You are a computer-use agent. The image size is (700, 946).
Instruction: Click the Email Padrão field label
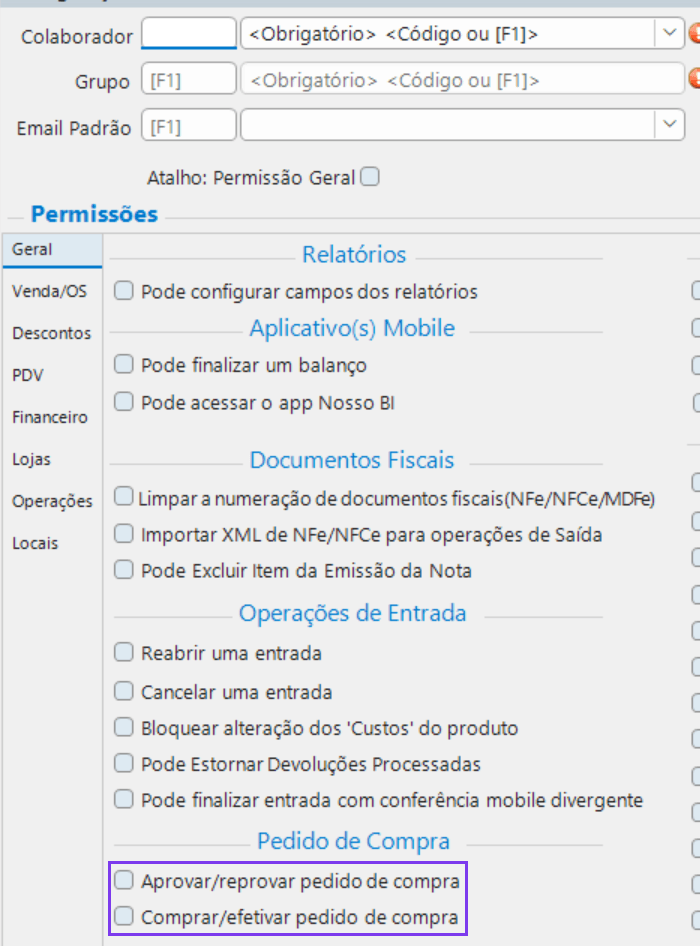point(74,128)
